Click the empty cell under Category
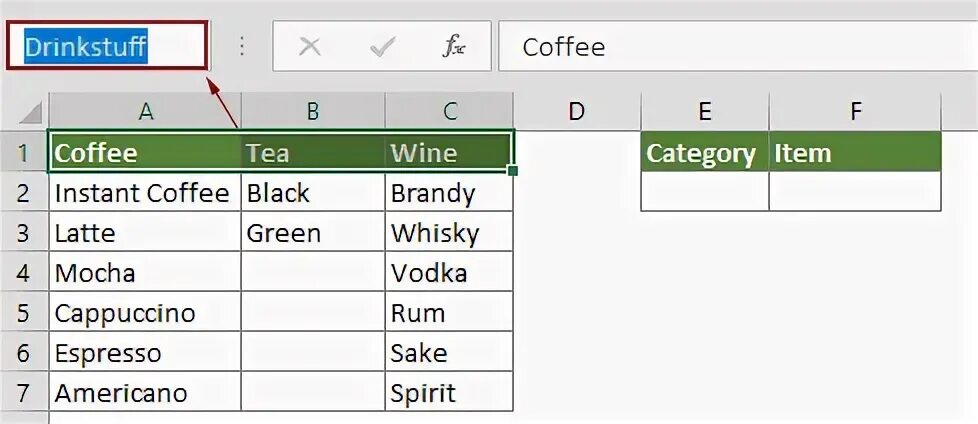This screenshot has height=424, width=978. pyautogui.click(x=705, y=192)
